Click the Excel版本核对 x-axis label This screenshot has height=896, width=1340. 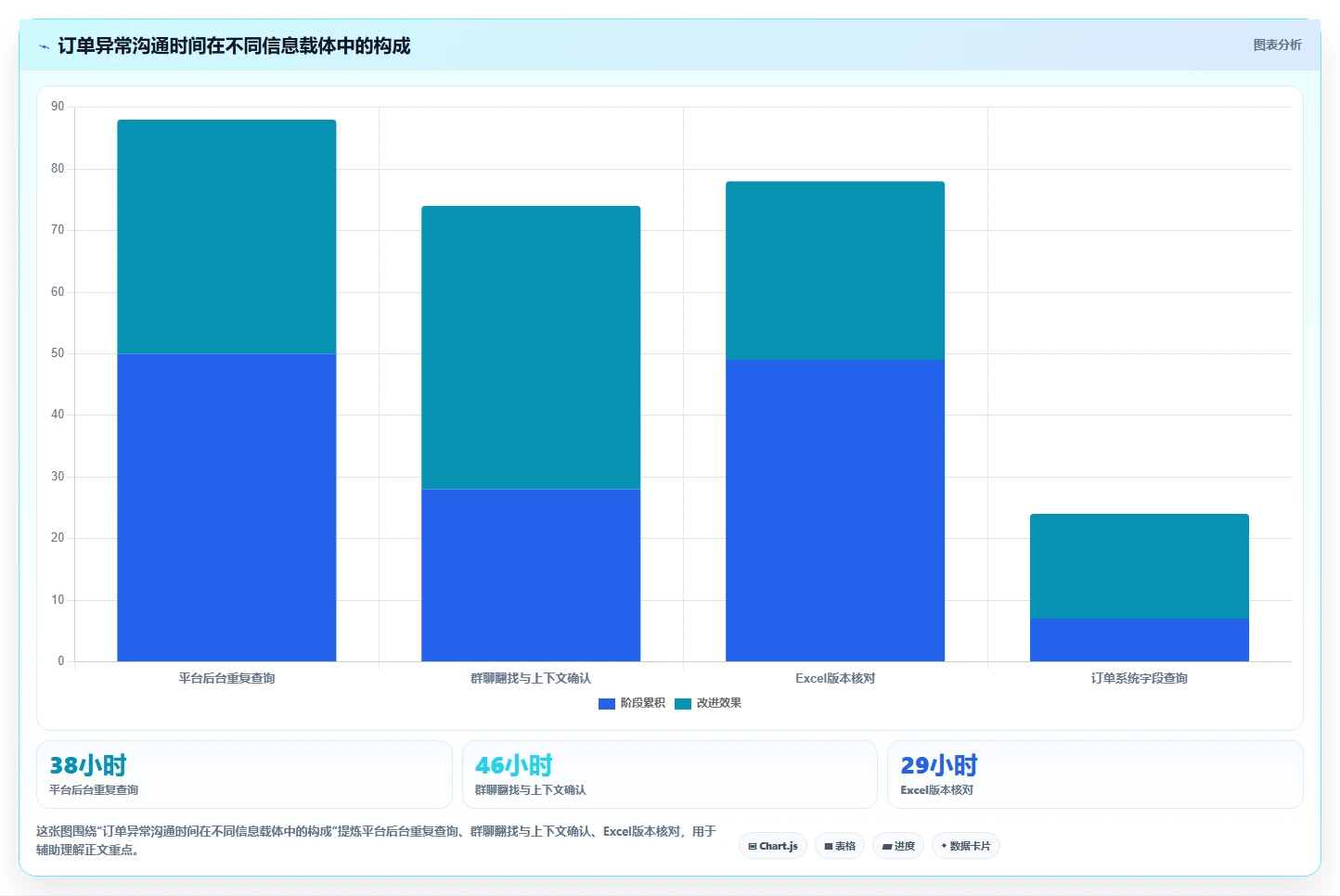click(835, 678)
